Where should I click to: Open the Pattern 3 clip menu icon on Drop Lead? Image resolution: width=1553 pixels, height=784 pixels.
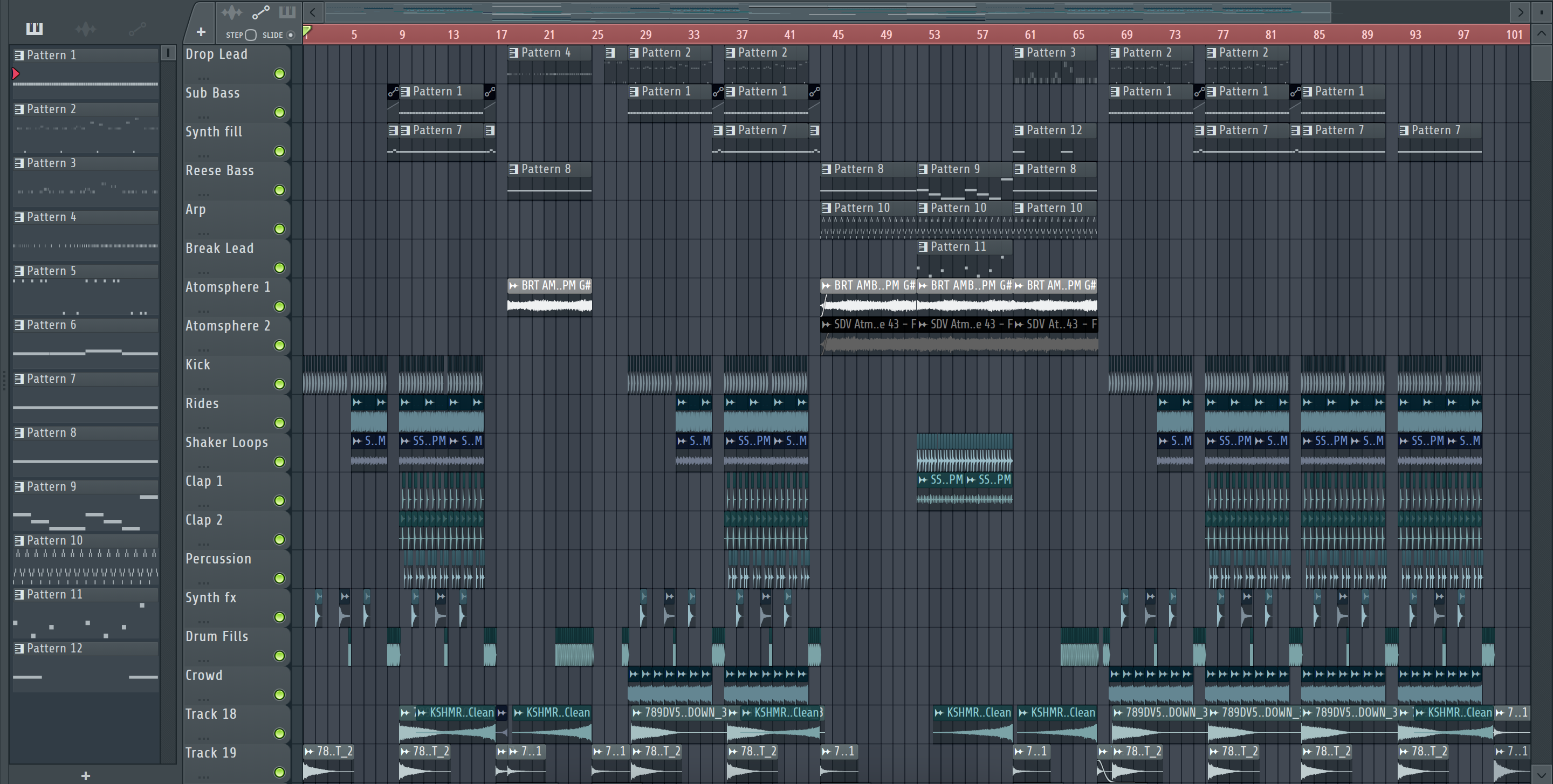tap(1020, 53)
